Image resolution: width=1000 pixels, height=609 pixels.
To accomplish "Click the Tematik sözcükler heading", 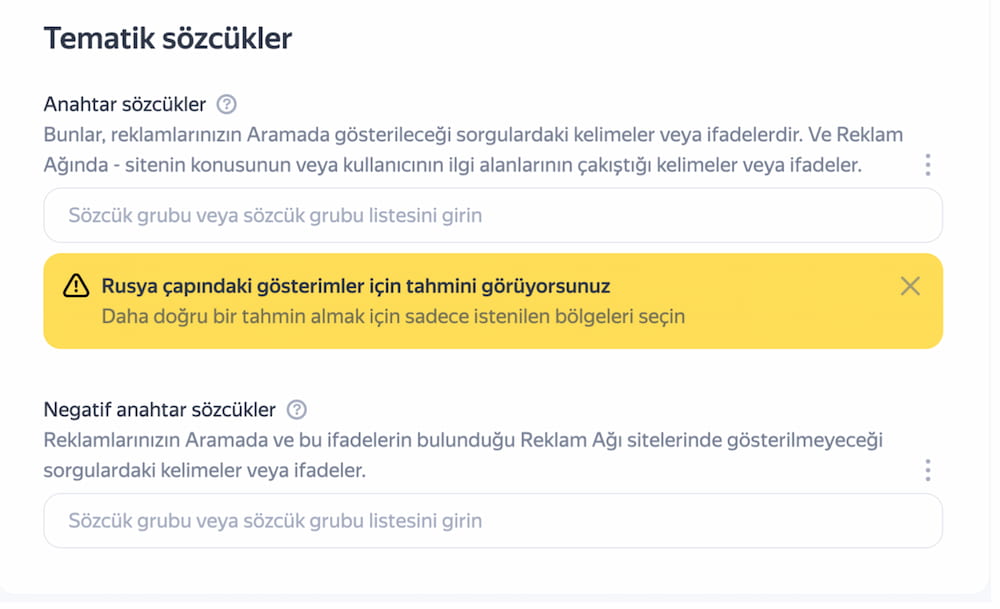I will [166, 38].
